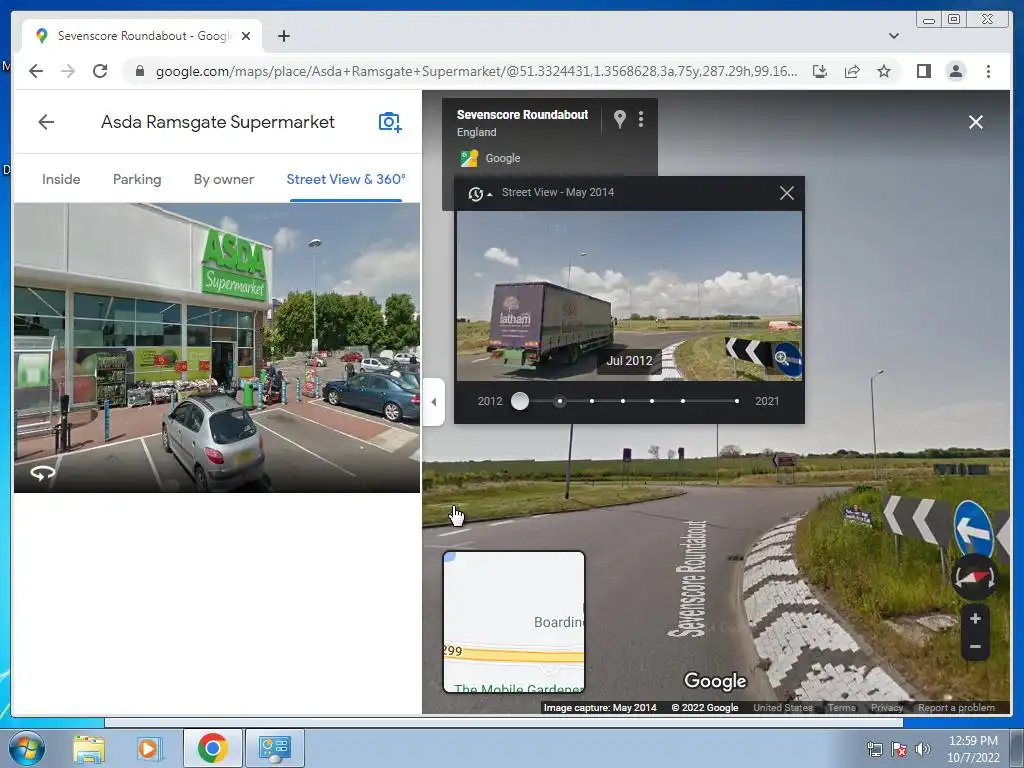Collapse the side panel with arrow
This screenshot has height=768, width=1024.
pos(434,402)
